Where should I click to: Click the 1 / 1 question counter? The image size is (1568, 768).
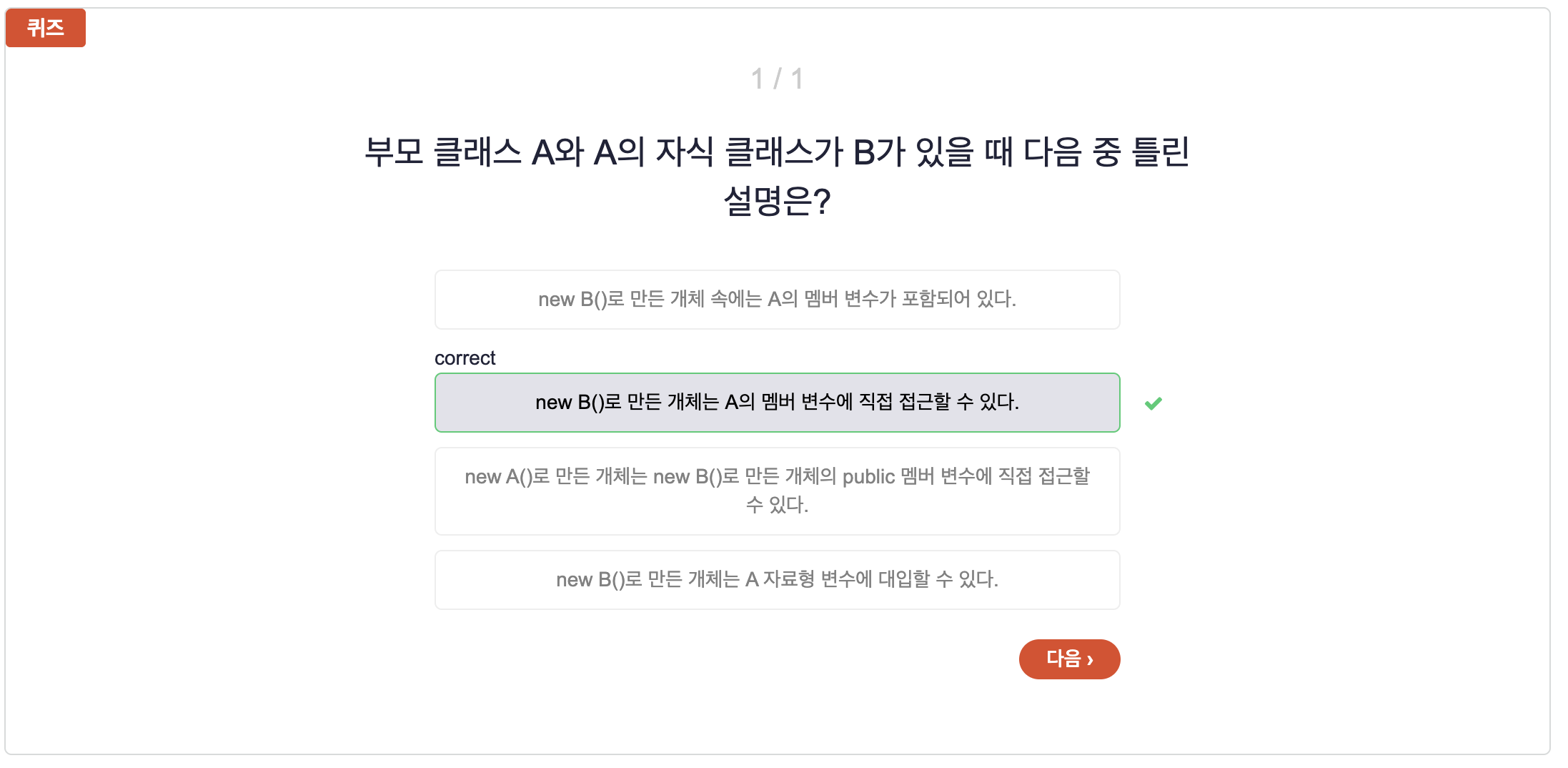click(x=777, y=79)
